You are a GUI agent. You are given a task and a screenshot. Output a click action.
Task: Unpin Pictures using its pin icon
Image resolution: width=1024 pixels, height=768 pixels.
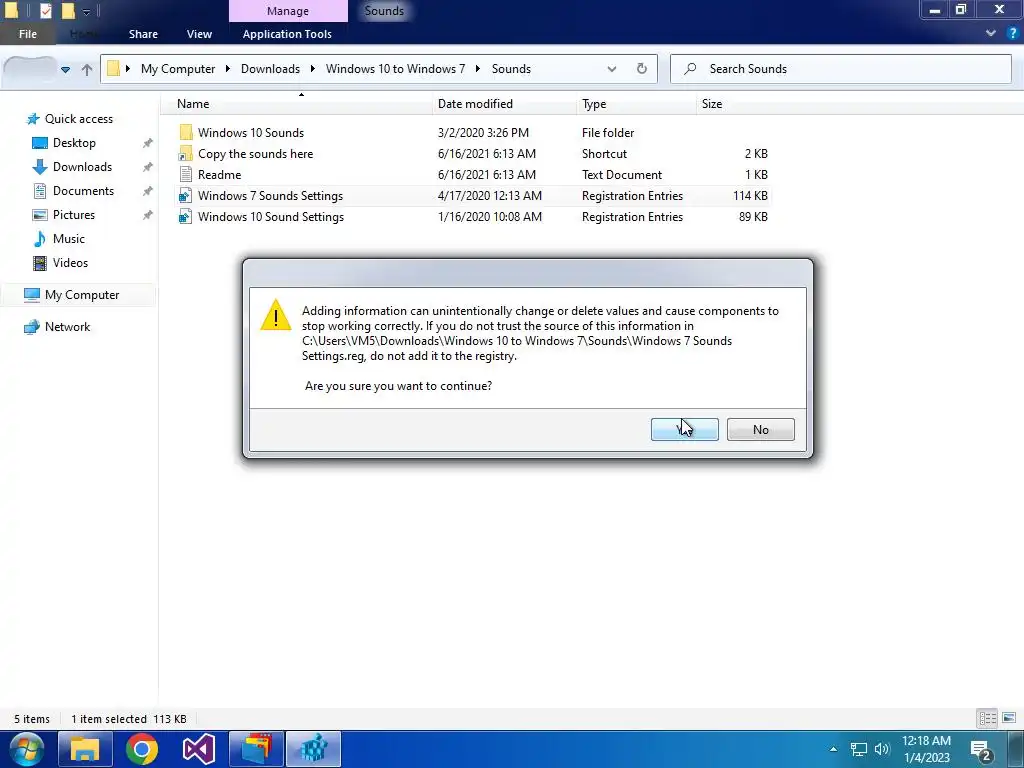(148, 215)
